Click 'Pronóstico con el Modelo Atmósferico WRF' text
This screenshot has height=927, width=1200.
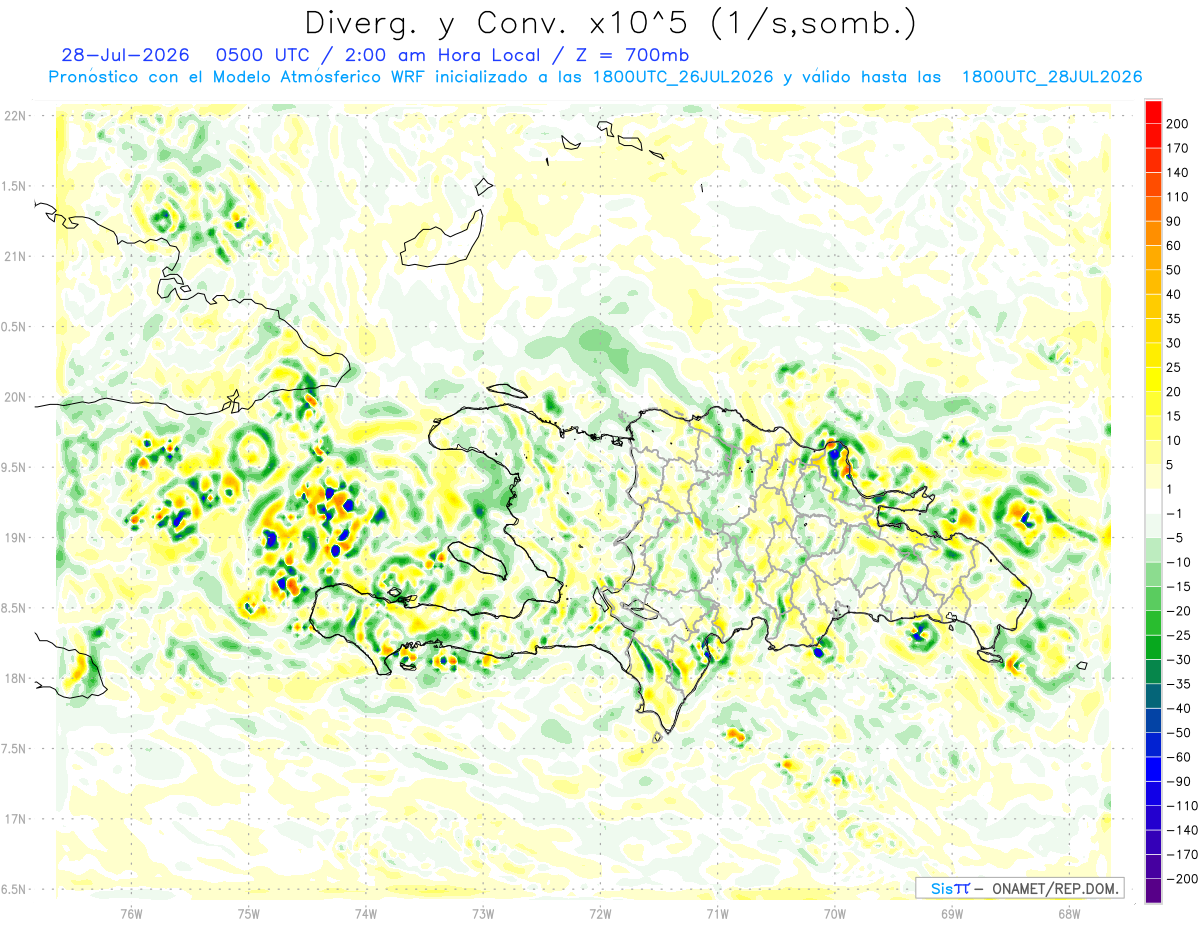239,77
